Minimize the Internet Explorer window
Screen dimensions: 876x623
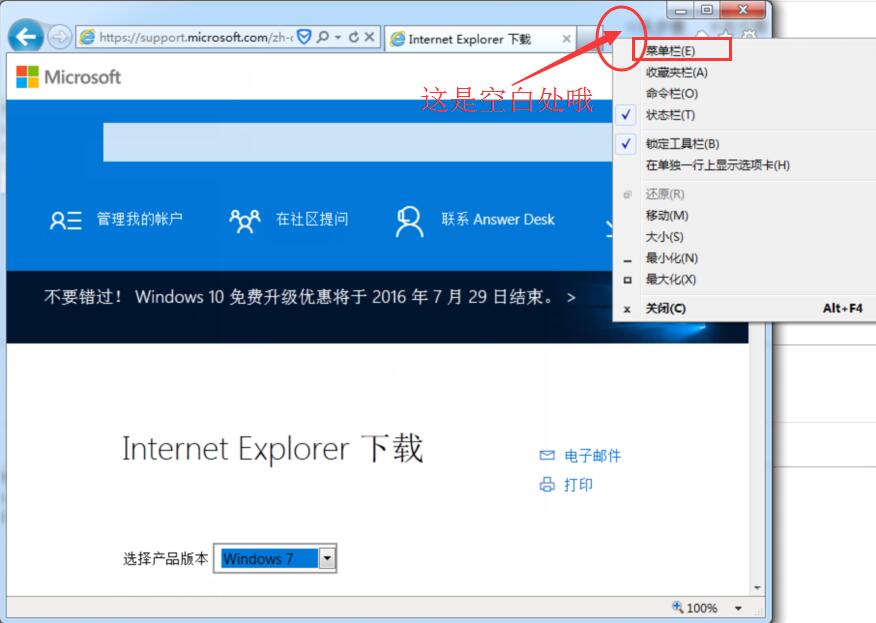(681, 9)
